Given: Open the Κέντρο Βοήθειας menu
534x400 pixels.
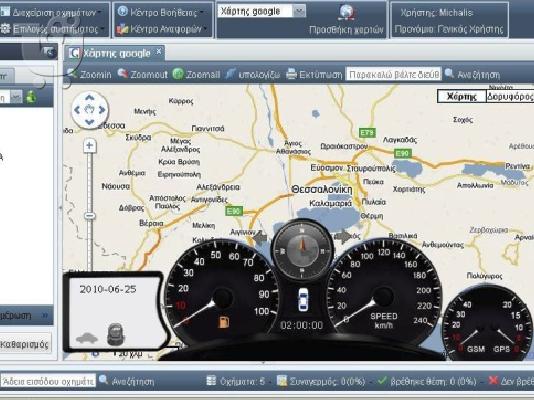Looking at the screenshot, I should click(x=160, y=12).
